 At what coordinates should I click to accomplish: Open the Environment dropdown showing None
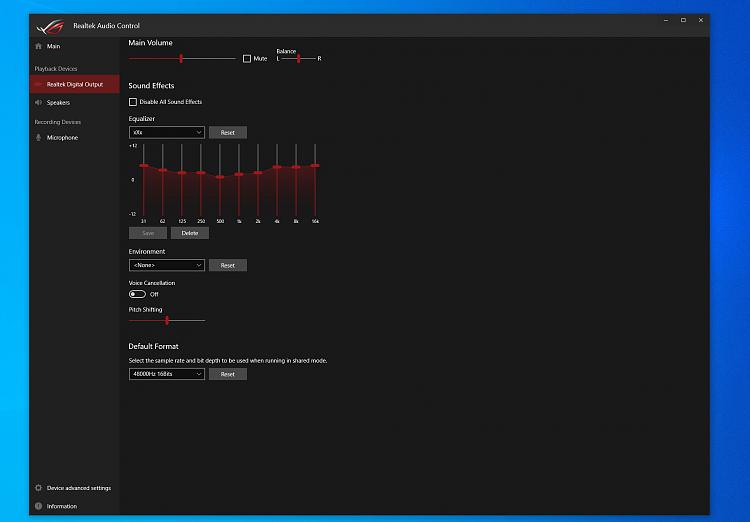click(167, 265)
